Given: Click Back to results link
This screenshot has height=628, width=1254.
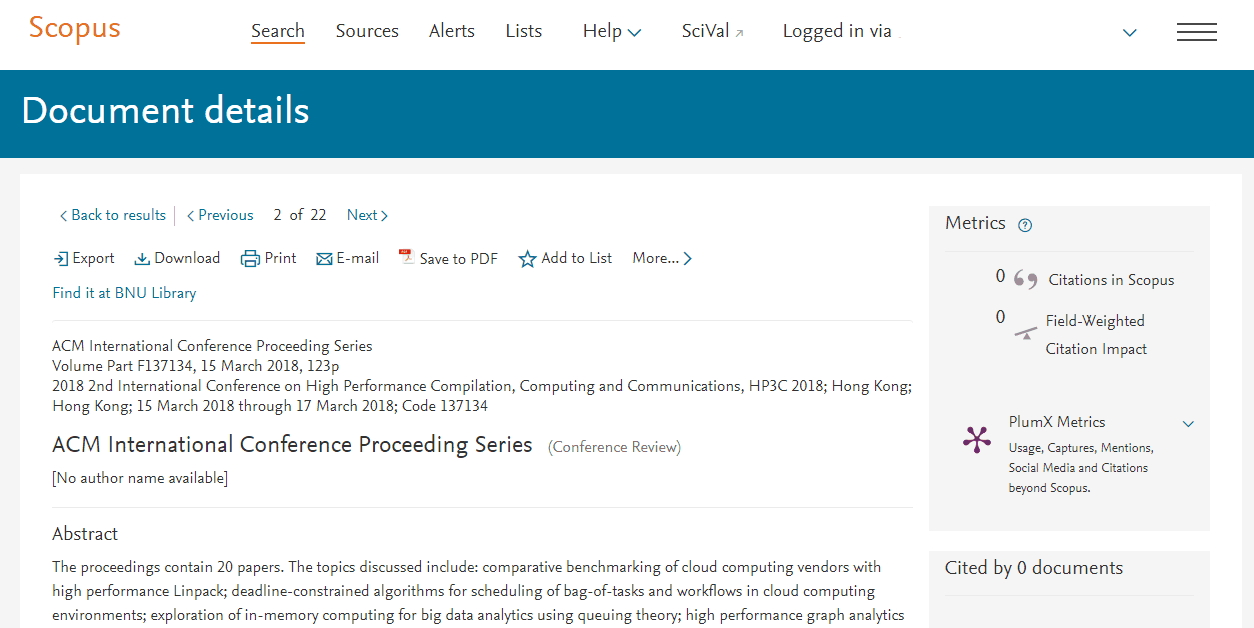Looking at the screenshot, I should [x=112, y=215].
